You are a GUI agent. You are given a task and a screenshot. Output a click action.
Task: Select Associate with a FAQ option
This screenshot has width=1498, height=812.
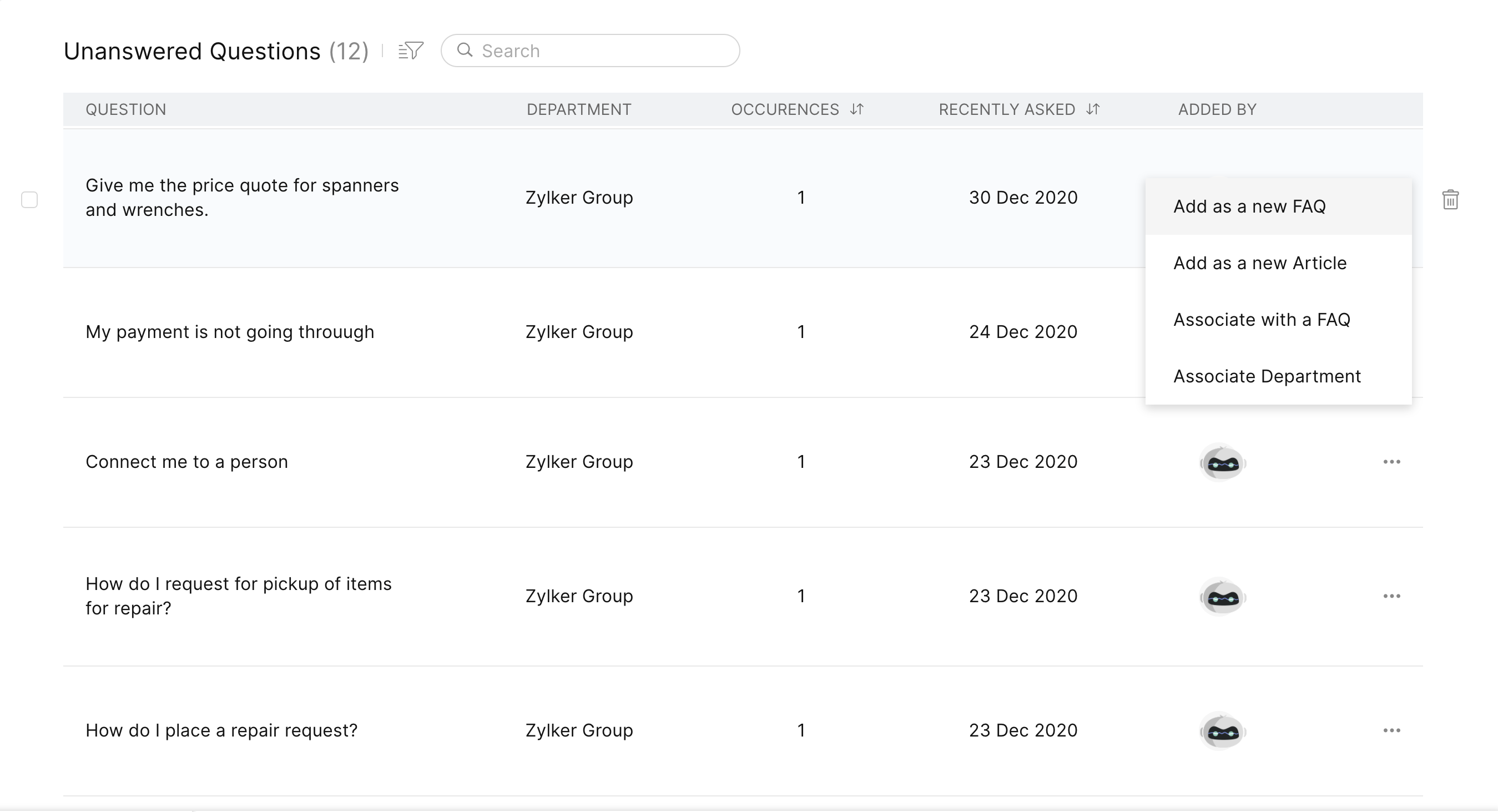[1262, 319]
